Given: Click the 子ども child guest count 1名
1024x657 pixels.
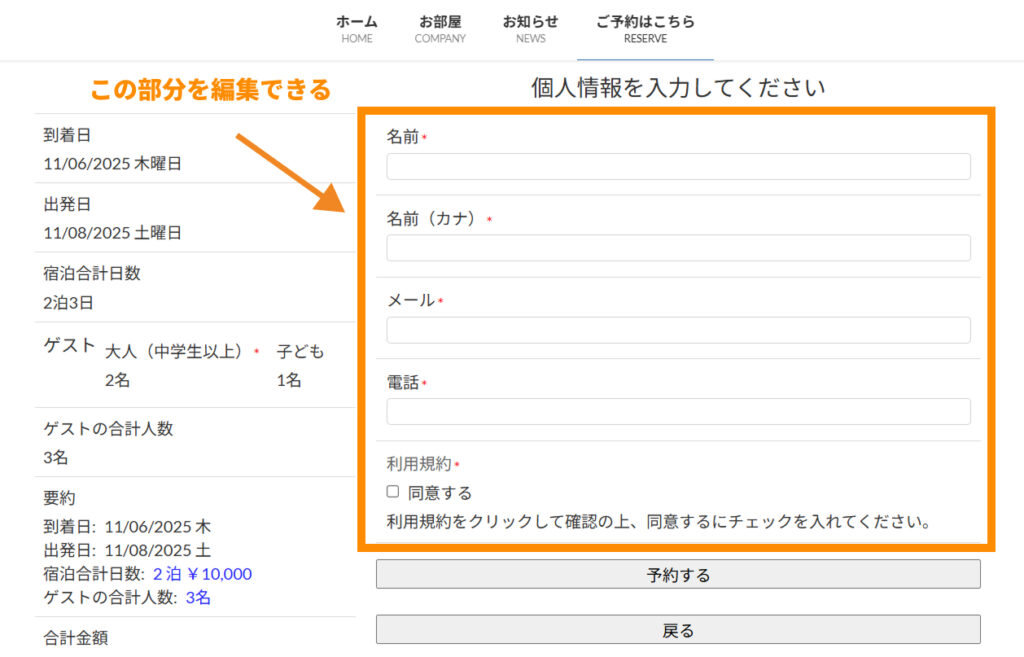Looking at the screenshot, I should [289, 380].
